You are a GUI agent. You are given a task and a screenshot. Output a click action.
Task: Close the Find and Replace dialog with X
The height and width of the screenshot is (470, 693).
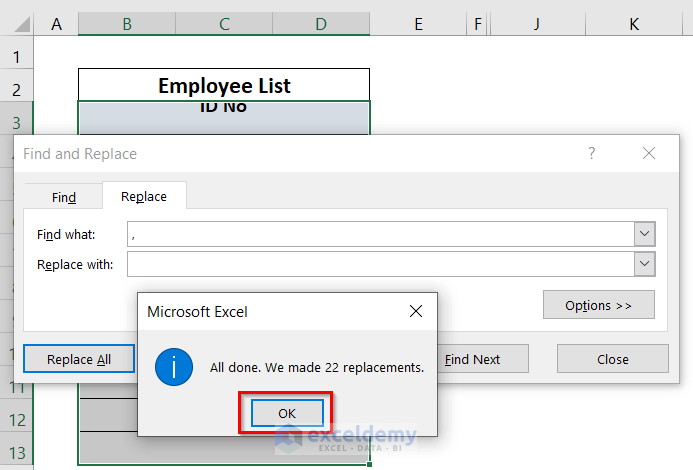click(649, 153)
